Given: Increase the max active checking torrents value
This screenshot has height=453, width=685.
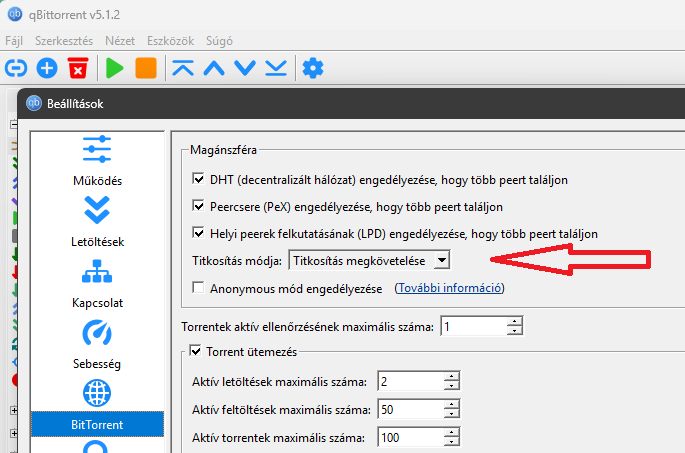Looking at the screenshot, I should (515, 321).
